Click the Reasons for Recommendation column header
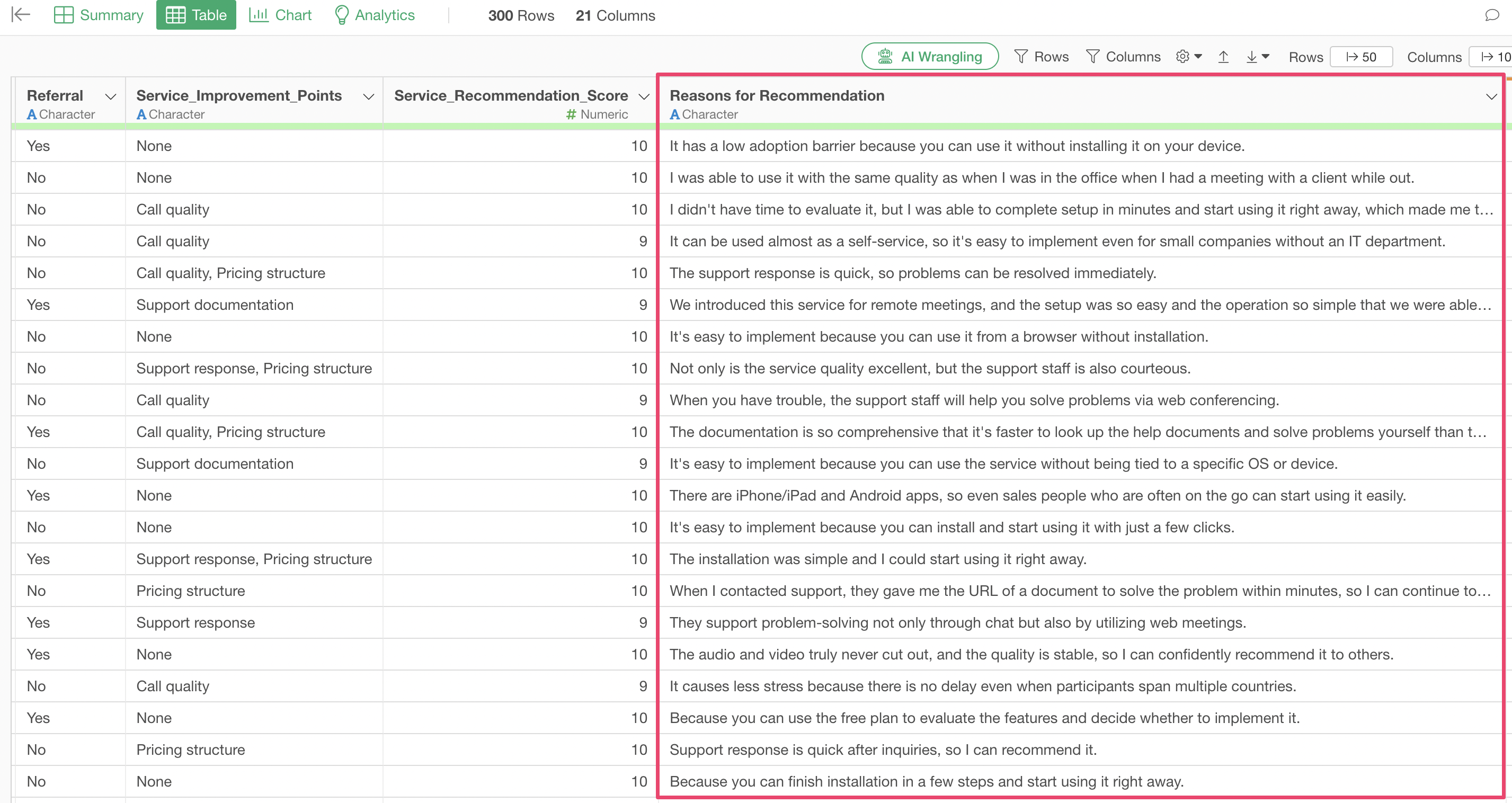Image resolution: width=1512 pixels, height=803 pixels. pos(777,96)
